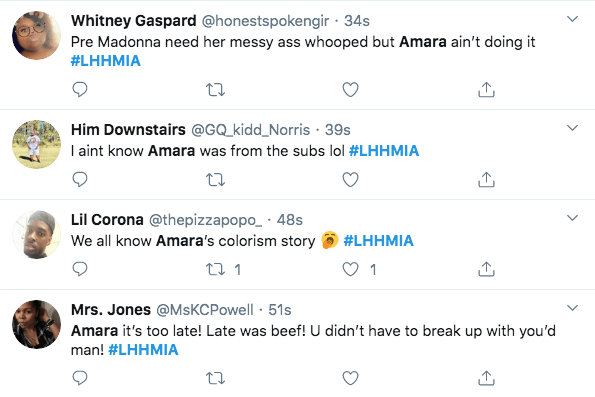Reply to Lil Corona's tweet
595x397 pixels.
point(80,269)
